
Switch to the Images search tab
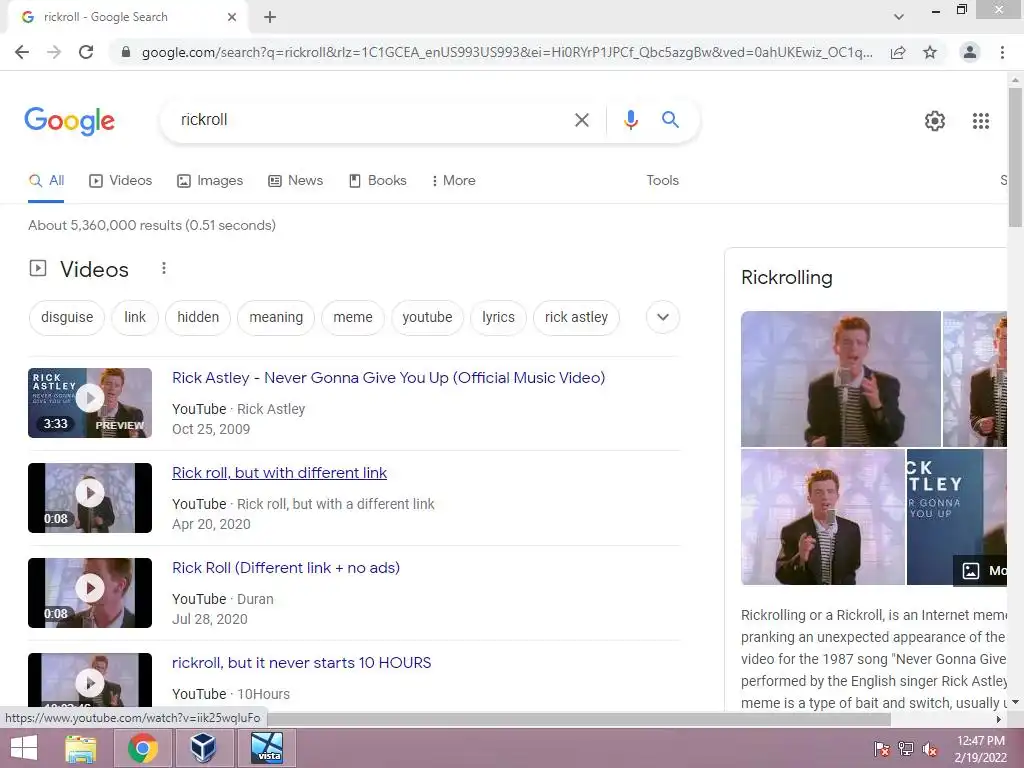210,181
